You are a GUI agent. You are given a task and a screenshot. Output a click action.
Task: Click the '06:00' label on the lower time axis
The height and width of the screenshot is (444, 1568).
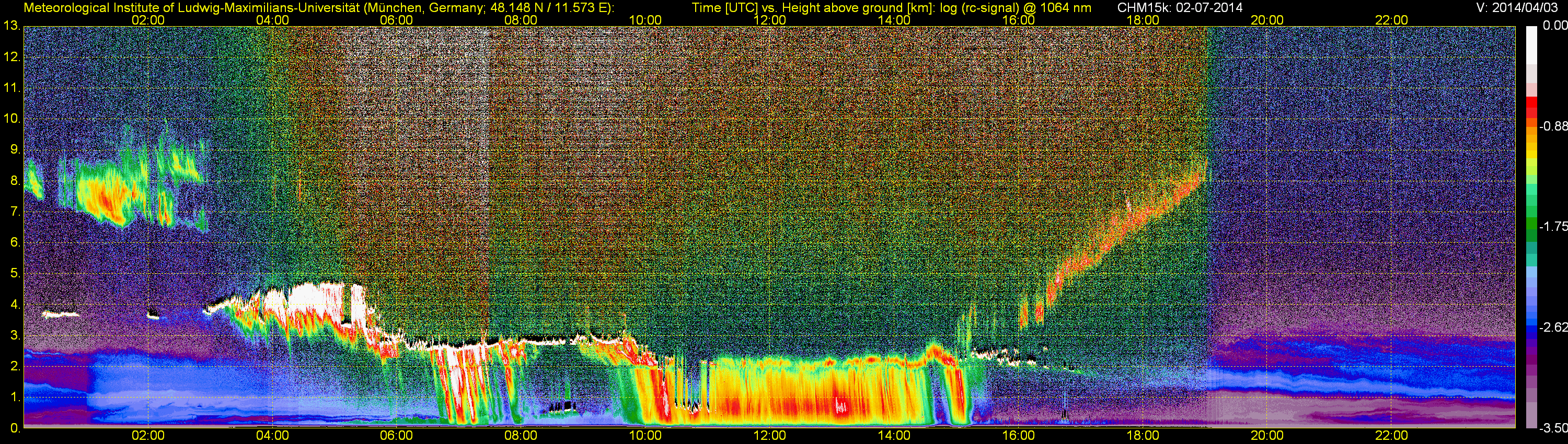(396, 436)
